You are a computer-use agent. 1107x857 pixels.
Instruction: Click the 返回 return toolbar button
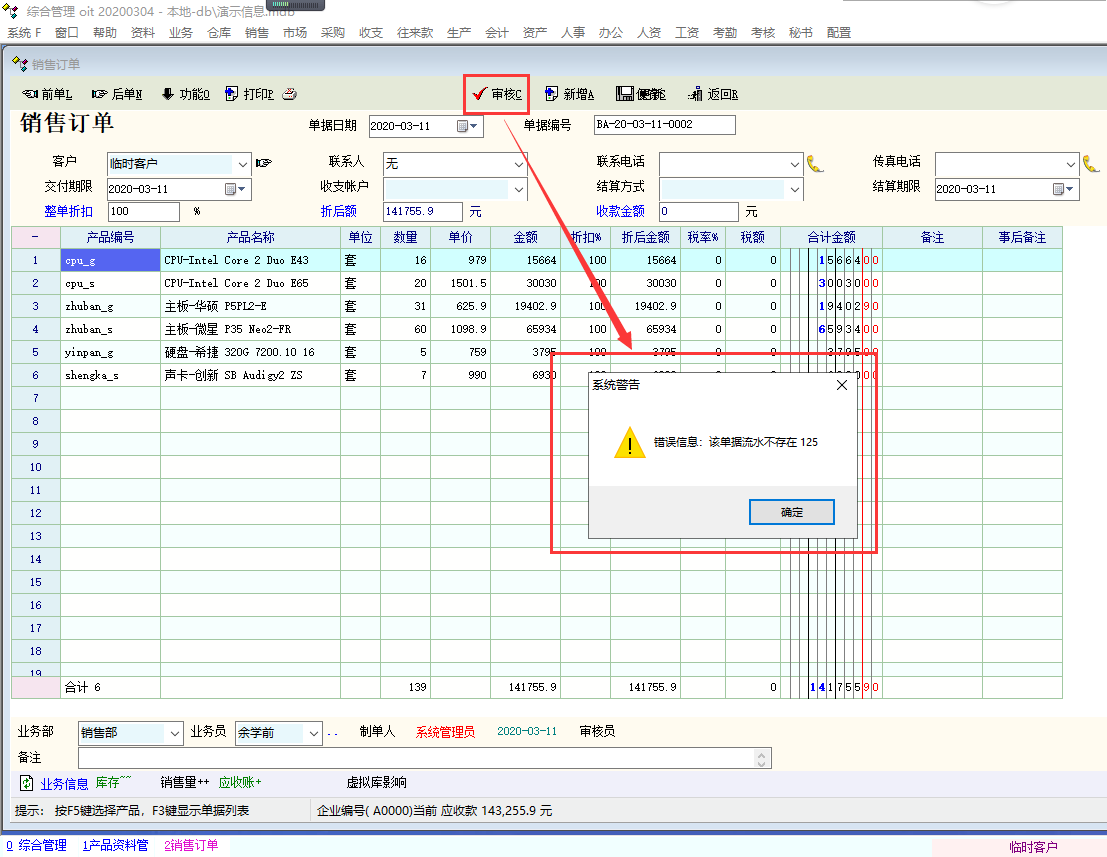713,94
